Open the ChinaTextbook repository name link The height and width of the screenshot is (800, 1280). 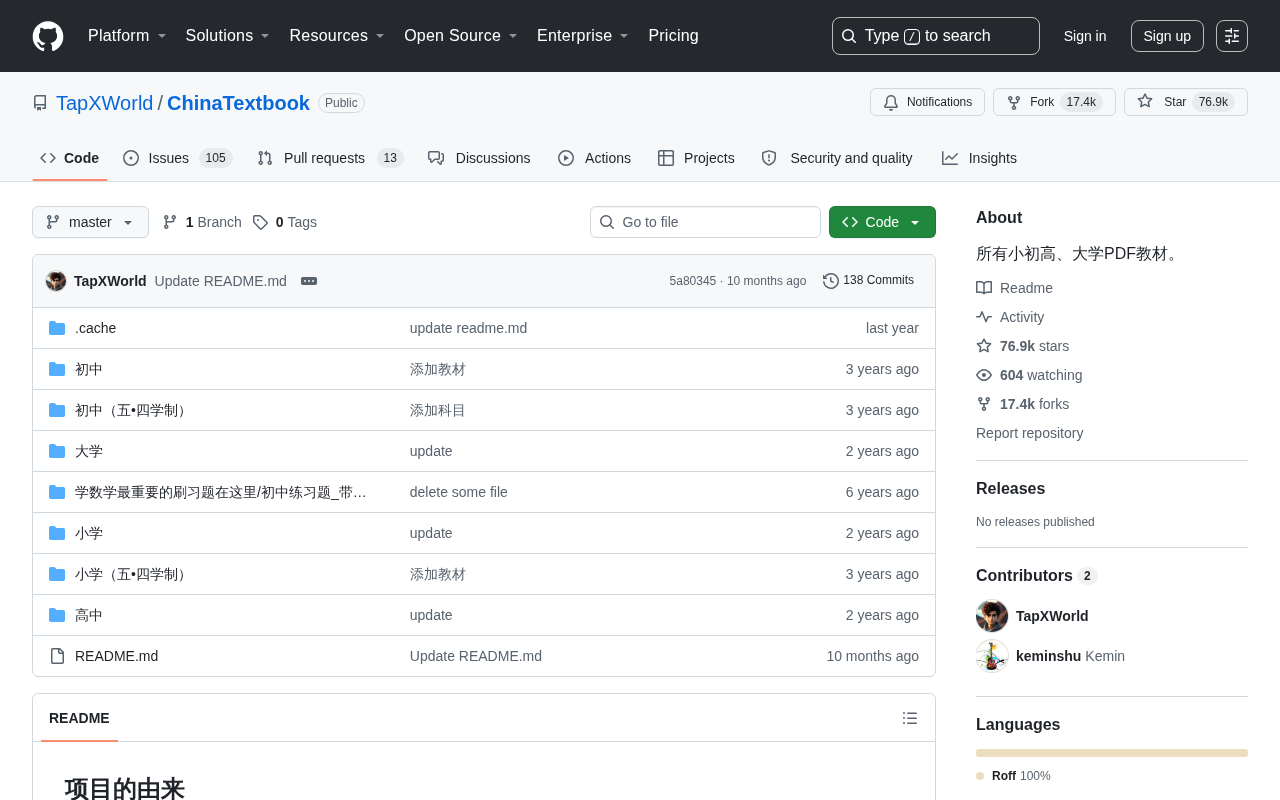[238, 103]
